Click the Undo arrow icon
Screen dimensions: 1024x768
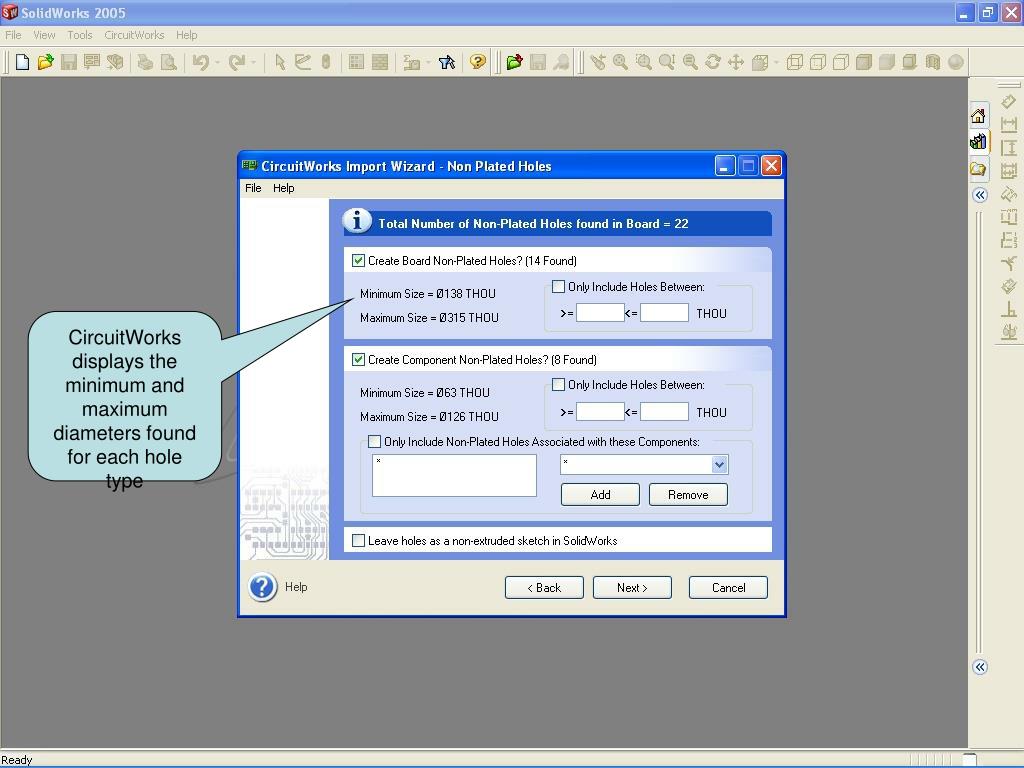click(x=200, y=62)
